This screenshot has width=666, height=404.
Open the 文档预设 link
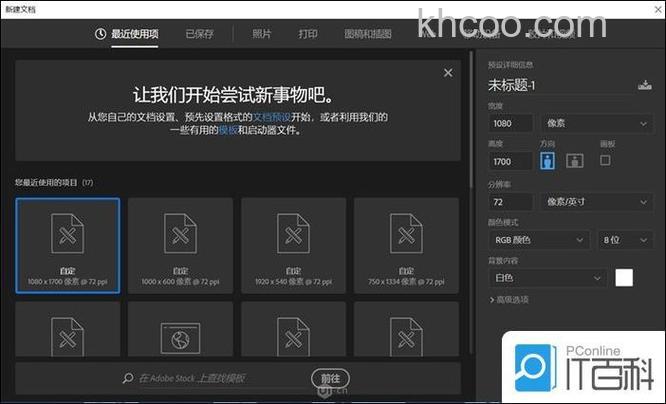click(x=272, y=117)
